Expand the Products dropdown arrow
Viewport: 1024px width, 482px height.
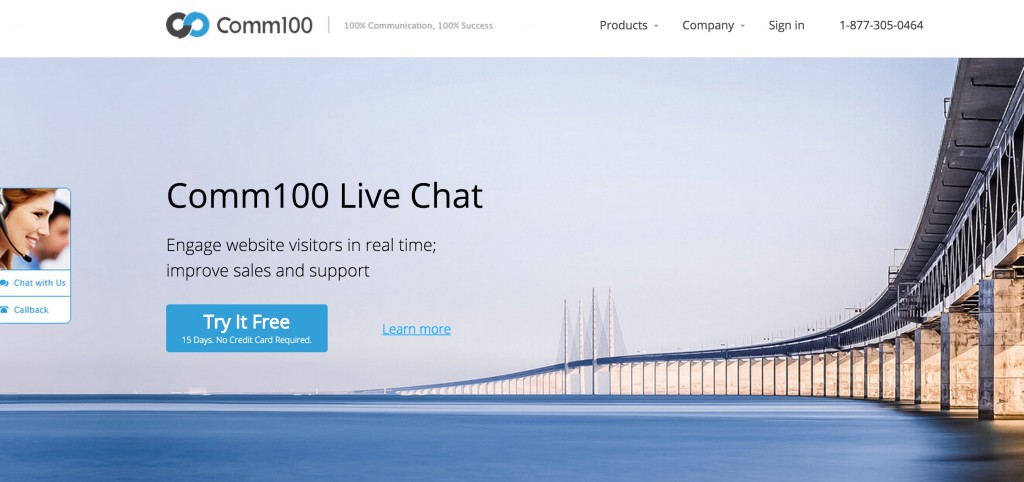click(x=656, y=26)
